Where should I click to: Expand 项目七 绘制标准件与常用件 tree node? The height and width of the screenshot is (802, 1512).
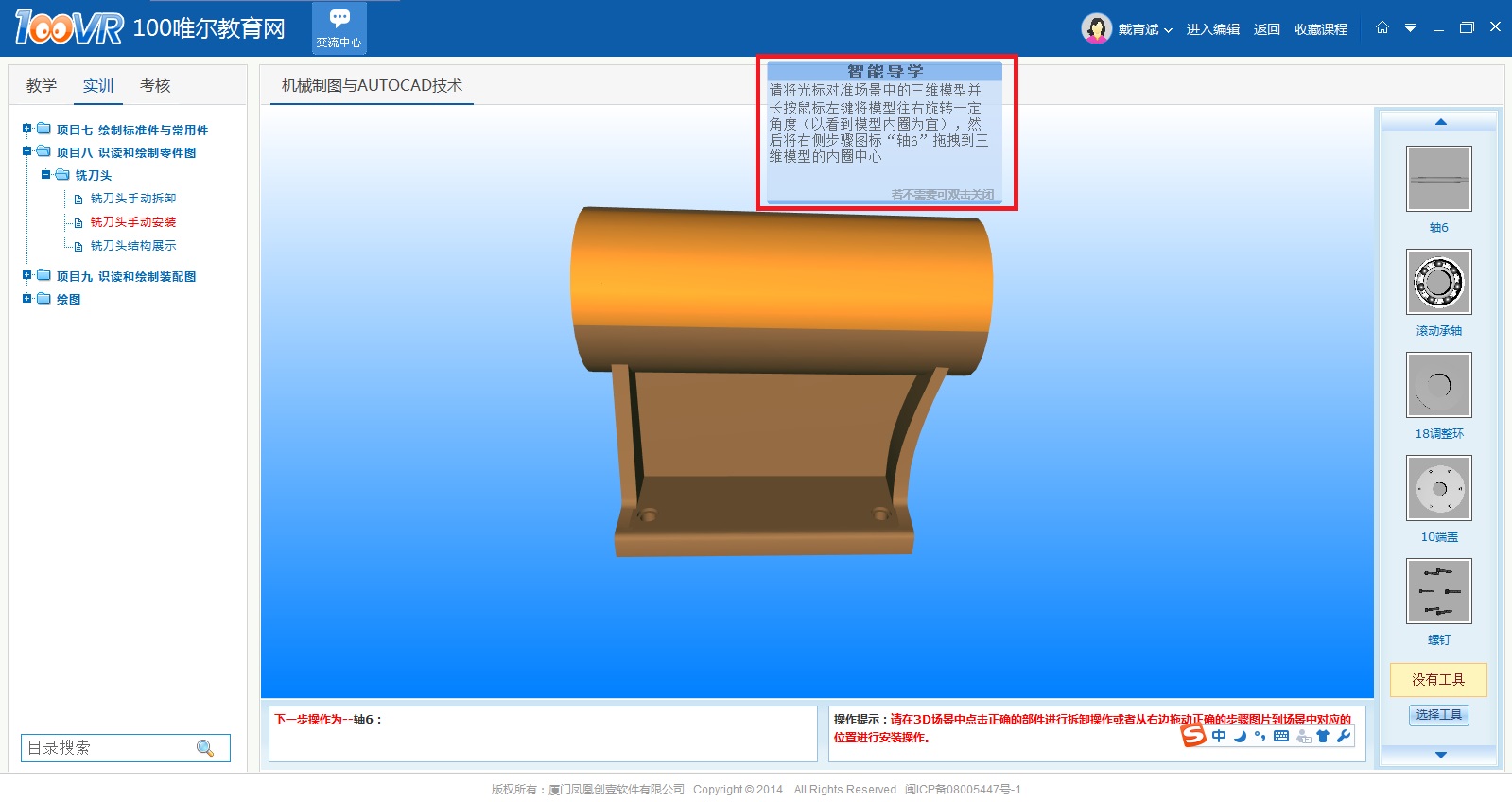(26, 129)
